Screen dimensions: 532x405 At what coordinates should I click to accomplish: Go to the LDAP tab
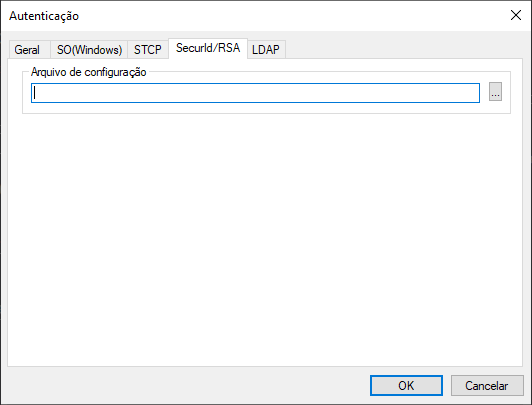(266, 50)
